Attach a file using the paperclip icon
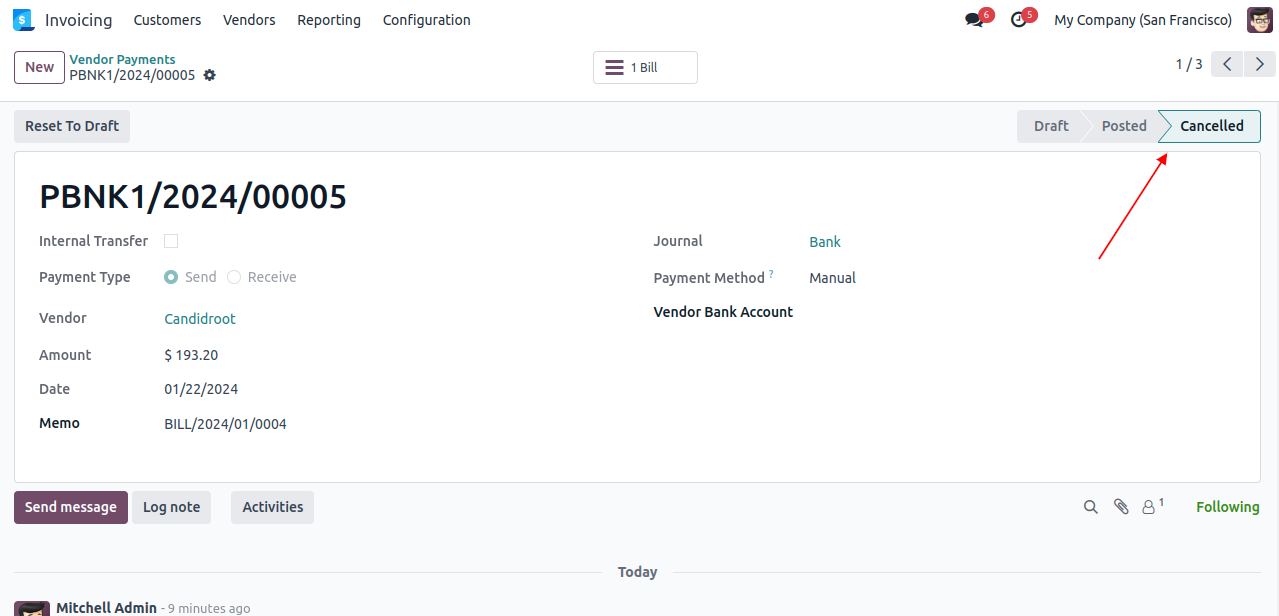The width and height of the screenshot is (1279, 616). [x=1121, y=507]
